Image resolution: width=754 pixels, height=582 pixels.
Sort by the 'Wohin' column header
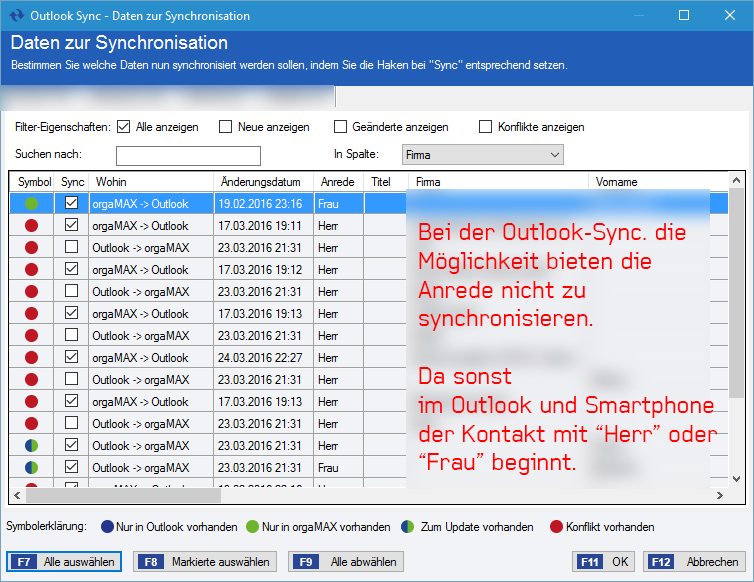[151, 182]
